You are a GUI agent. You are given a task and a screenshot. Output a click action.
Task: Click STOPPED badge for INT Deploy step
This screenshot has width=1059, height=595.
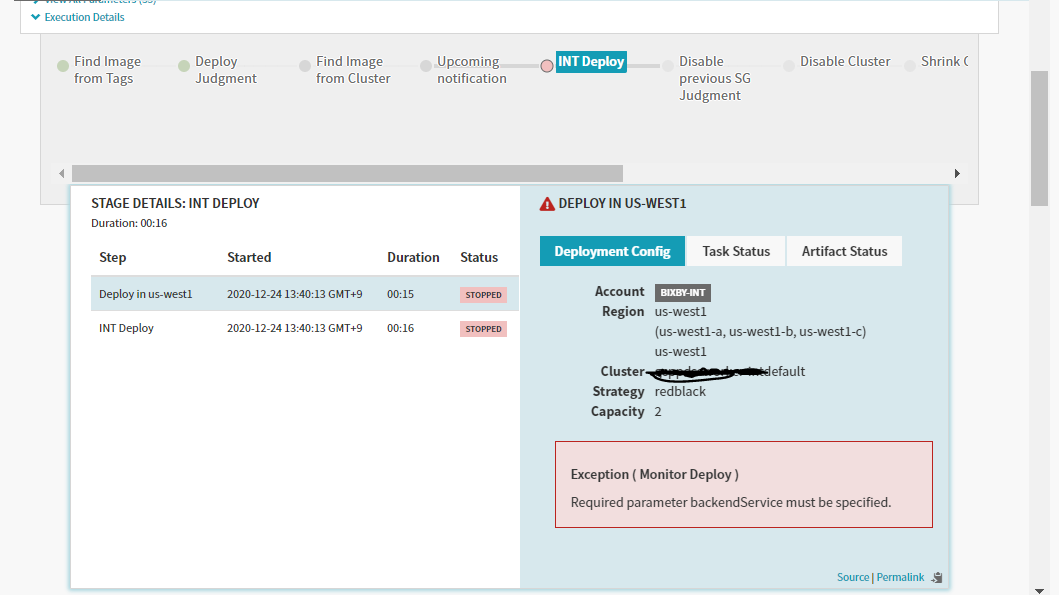click(x=484, y=329)
